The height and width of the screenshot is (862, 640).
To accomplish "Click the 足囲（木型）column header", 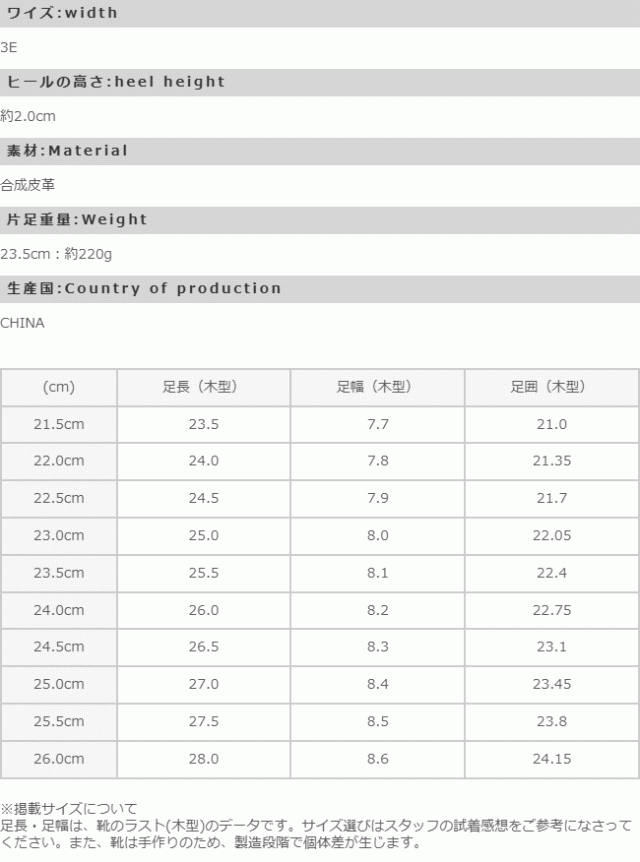I will [x=551, y=387].
